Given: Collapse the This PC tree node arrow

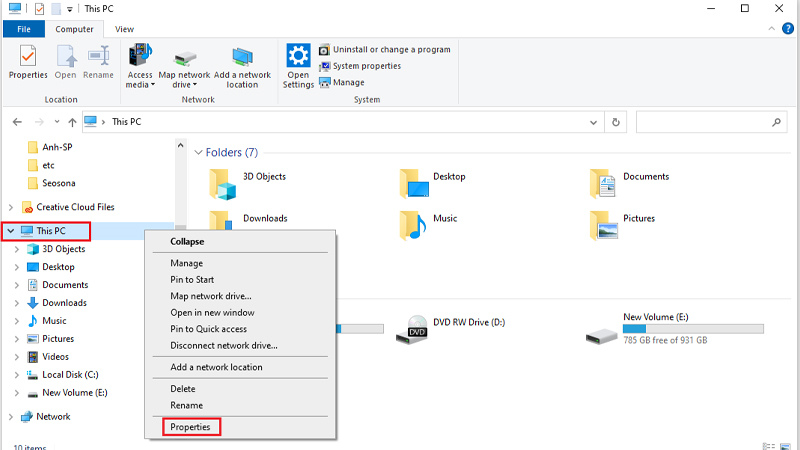Looking at the screenshot, I should point(10,231).
